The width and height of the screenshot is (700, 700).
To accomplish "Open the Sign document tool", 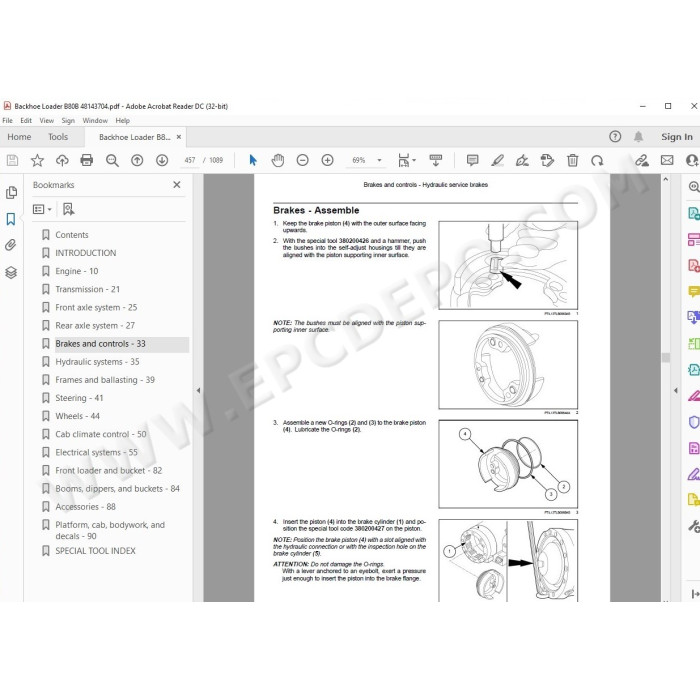I will coord(522,160).
